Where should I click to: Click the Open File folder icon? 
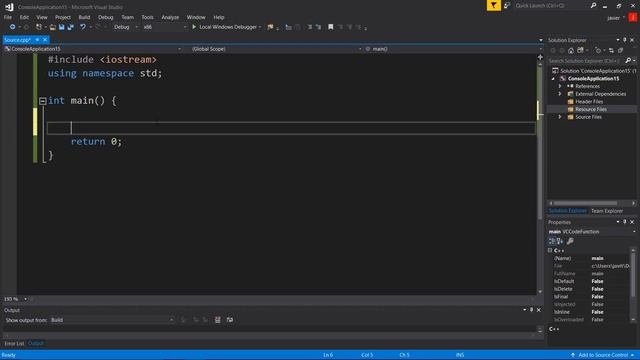pos(53,27)
